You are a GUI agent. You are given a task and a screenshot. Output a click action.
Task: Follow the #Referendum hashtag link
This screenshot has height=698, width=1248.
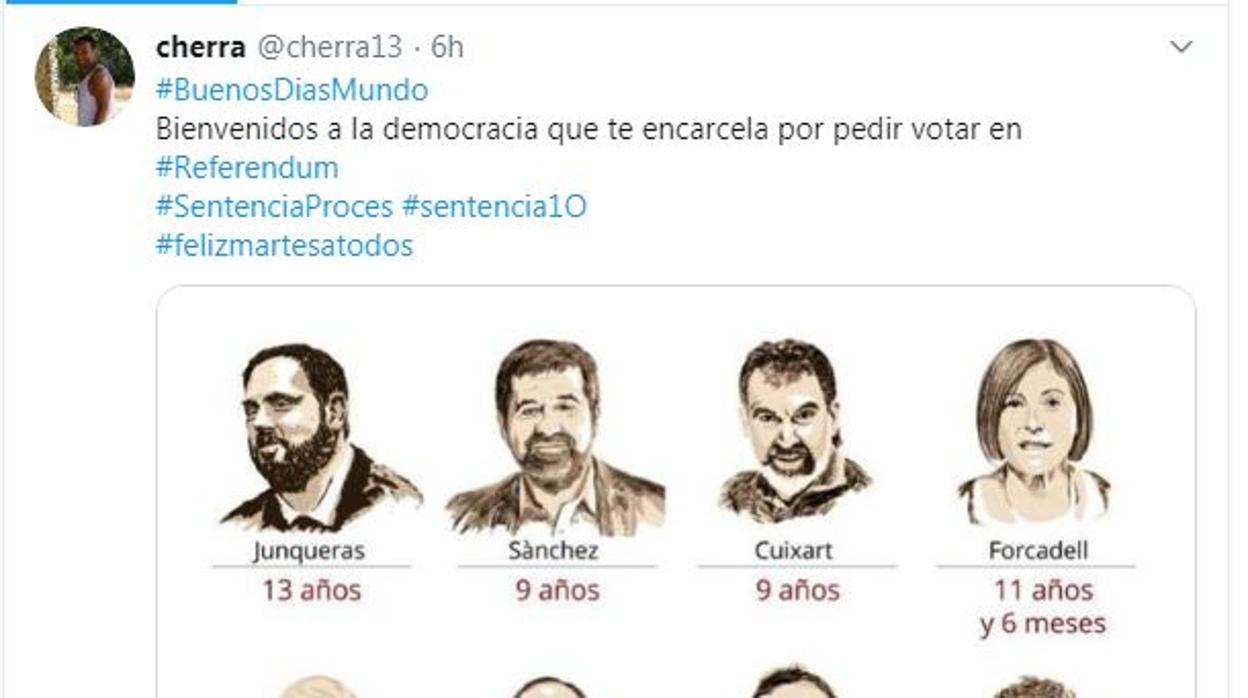(x=247, y=167)
